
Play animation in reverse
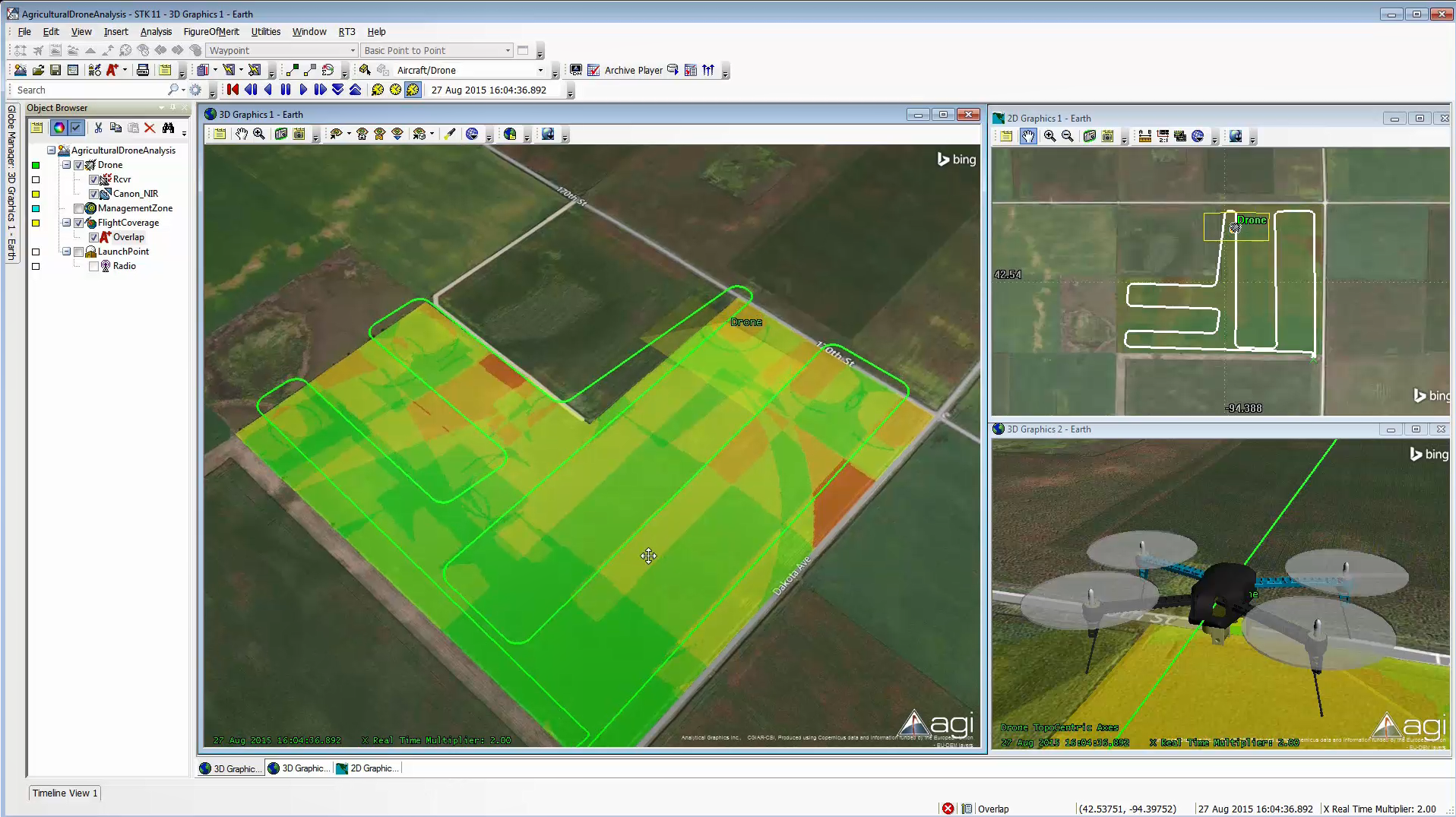(268, 90)
